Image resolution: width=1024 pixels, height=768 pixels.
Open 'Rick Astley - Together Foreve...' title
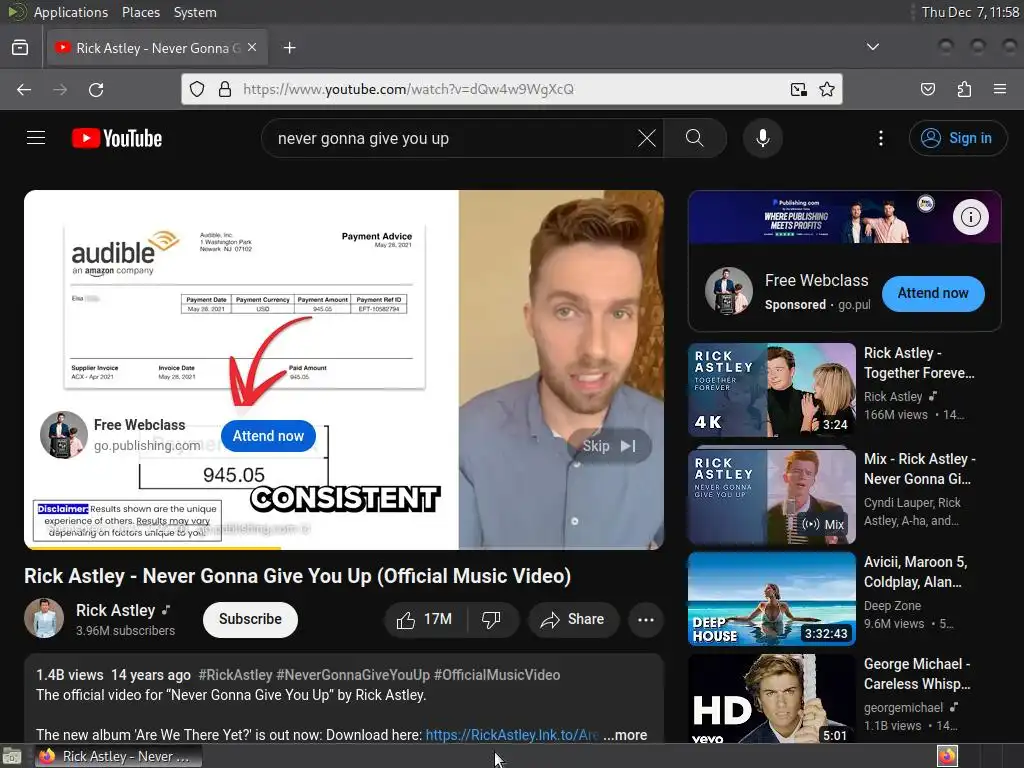coord(919,363)
